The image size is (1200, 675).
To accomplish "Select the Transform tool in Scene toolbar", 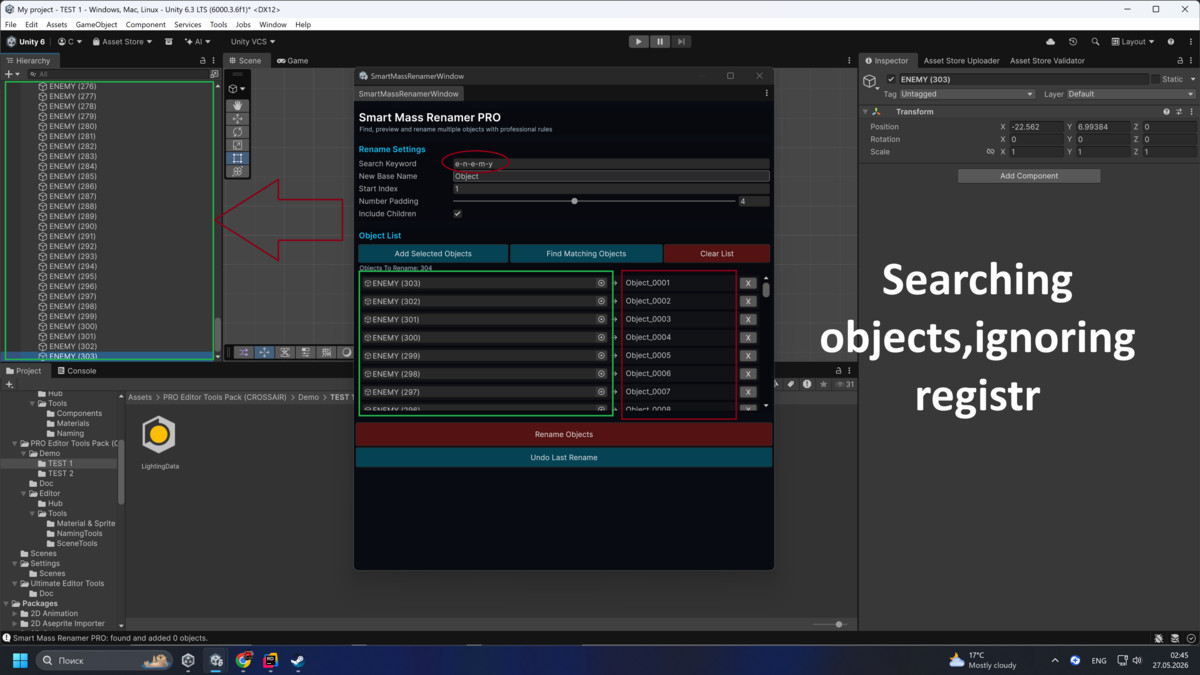I will (x=237, y=171).
